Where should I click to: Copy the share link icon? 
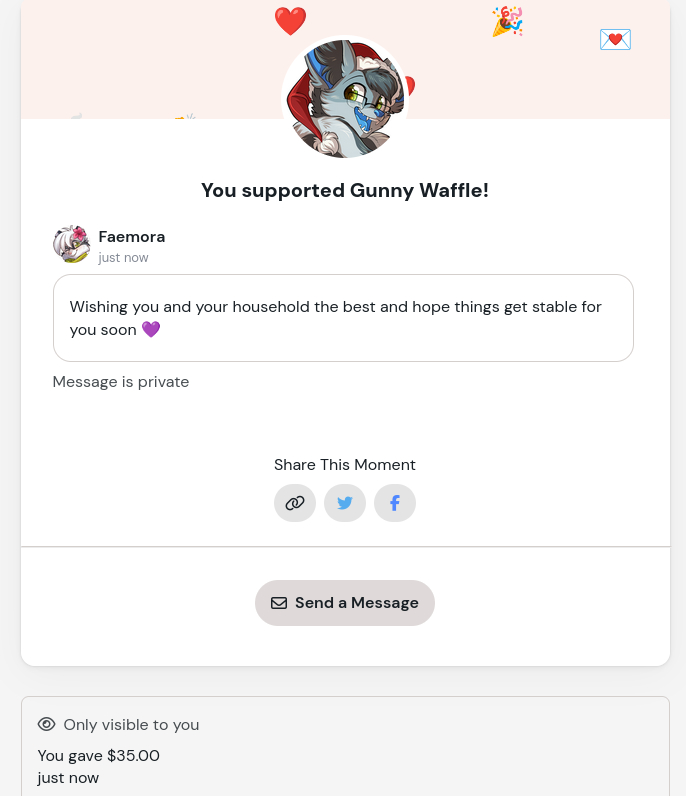(x=295, y=503)
